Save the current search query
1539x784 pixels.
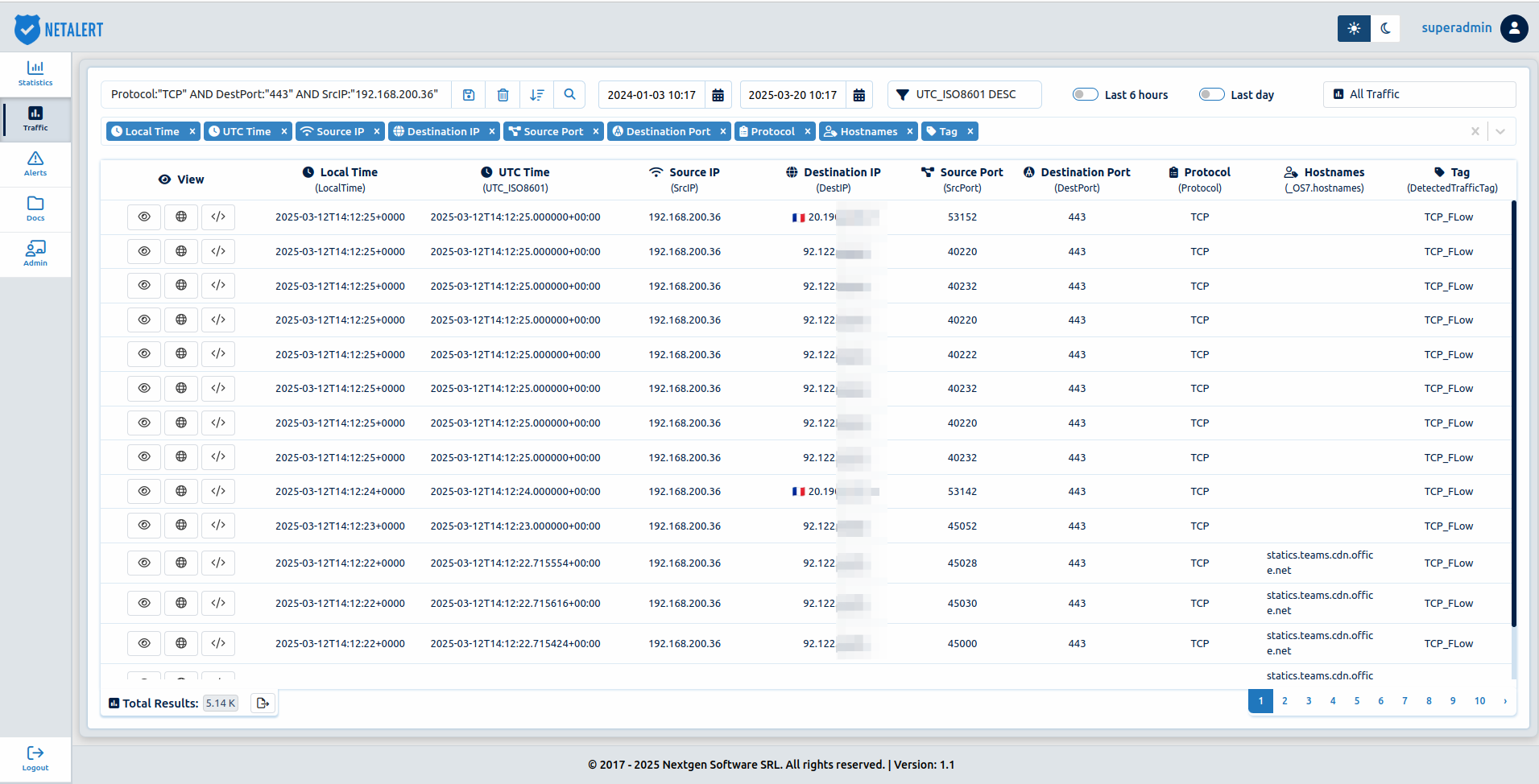pyautogui.click(x=469, y=95)
